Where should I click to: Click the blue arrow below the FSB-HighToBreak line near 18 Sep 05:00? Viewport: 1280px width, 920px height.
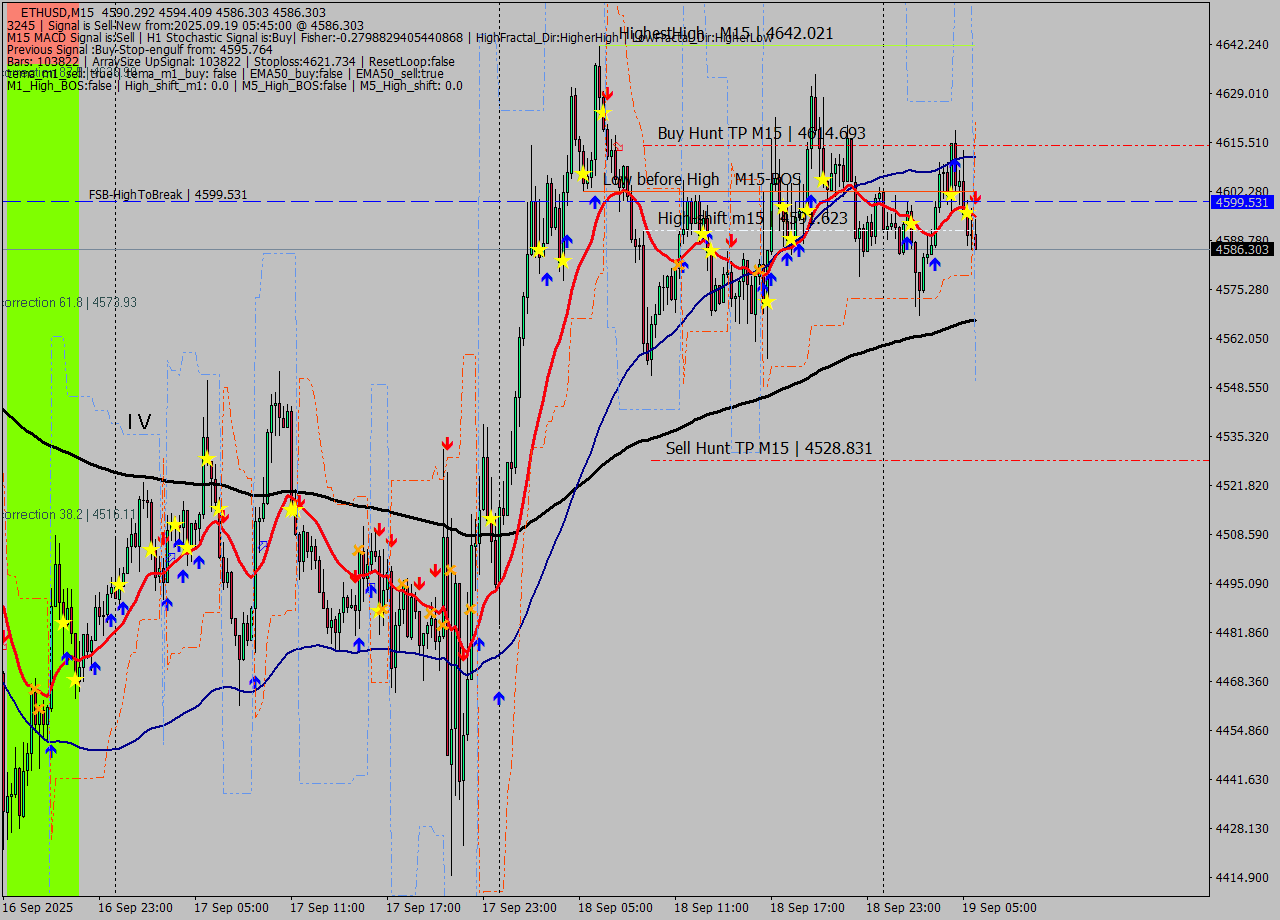[x=595, y=202]
